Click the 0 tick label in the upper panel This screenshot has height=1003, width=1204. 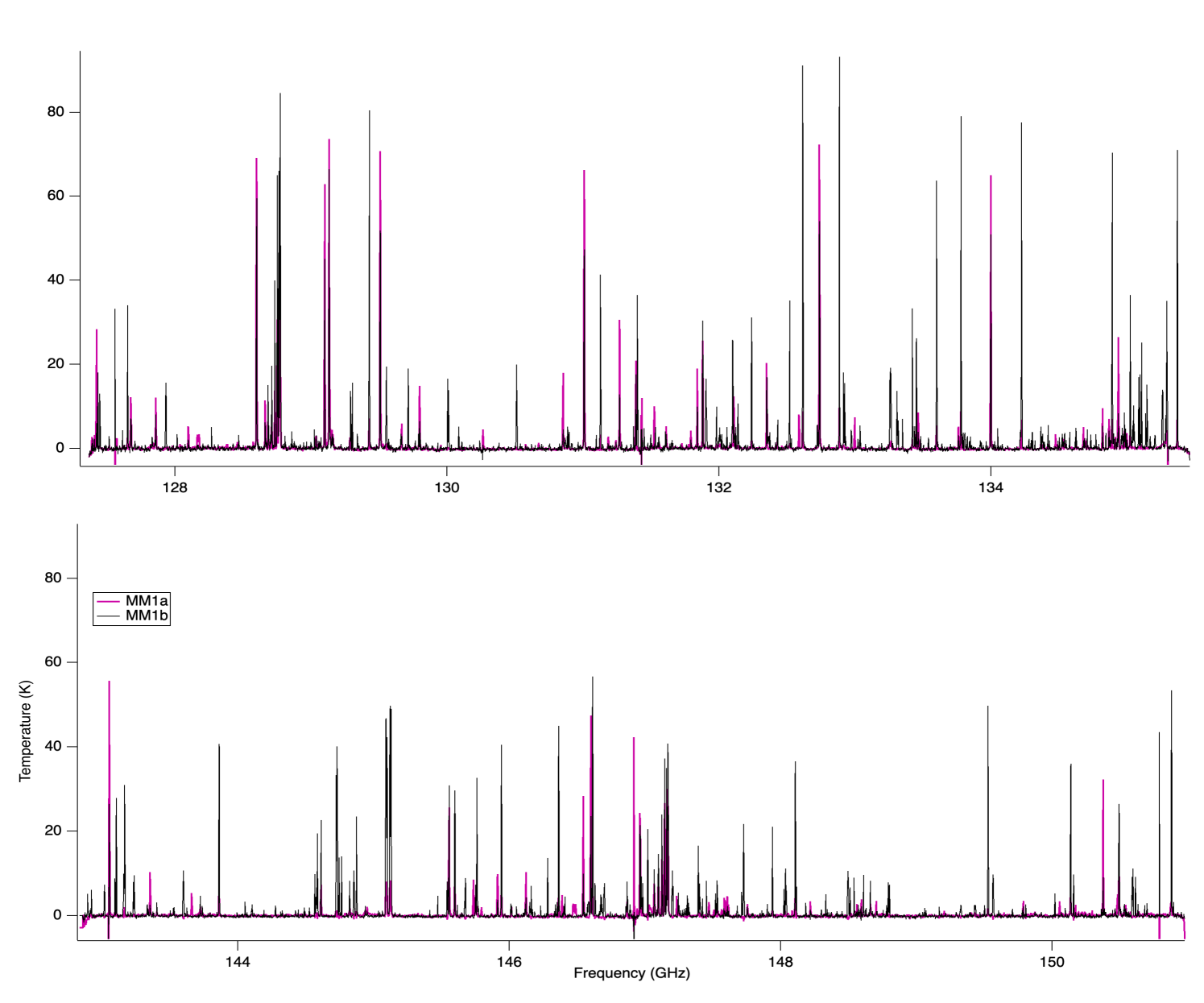60,448
